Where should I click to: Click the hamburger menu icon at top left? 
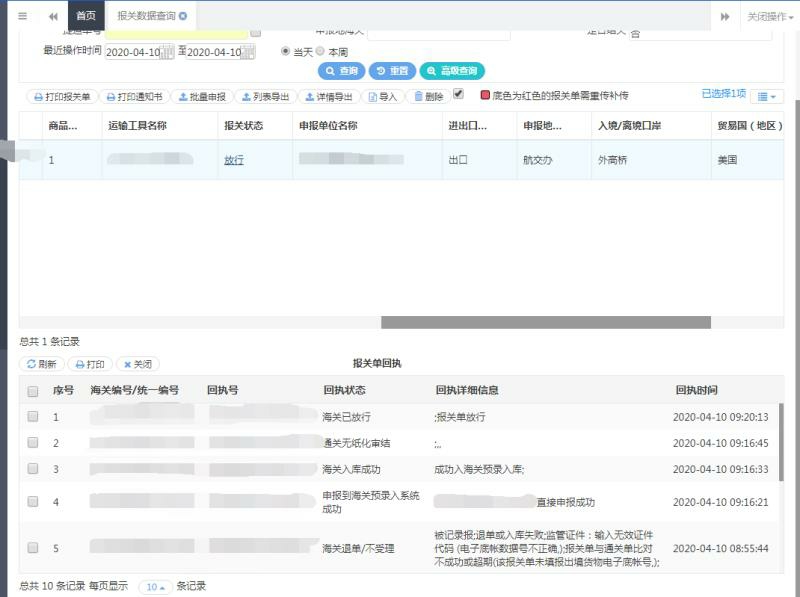coord(22,16)
